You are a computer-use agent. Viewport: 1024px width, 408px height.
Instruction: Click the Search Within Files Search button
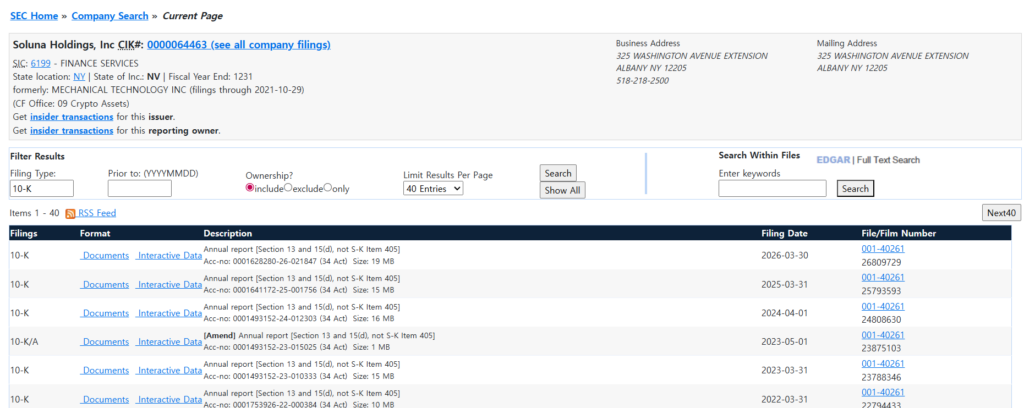(855, 189)
